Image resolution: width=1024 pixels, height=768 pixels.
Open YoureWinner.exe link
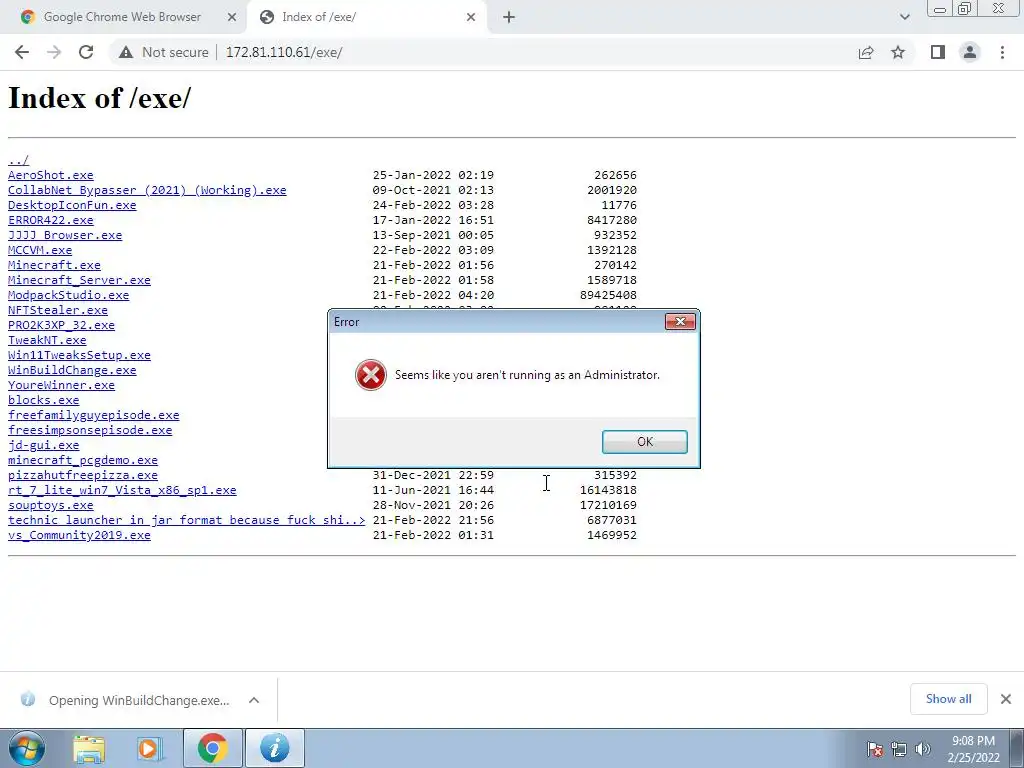(61, 385)
